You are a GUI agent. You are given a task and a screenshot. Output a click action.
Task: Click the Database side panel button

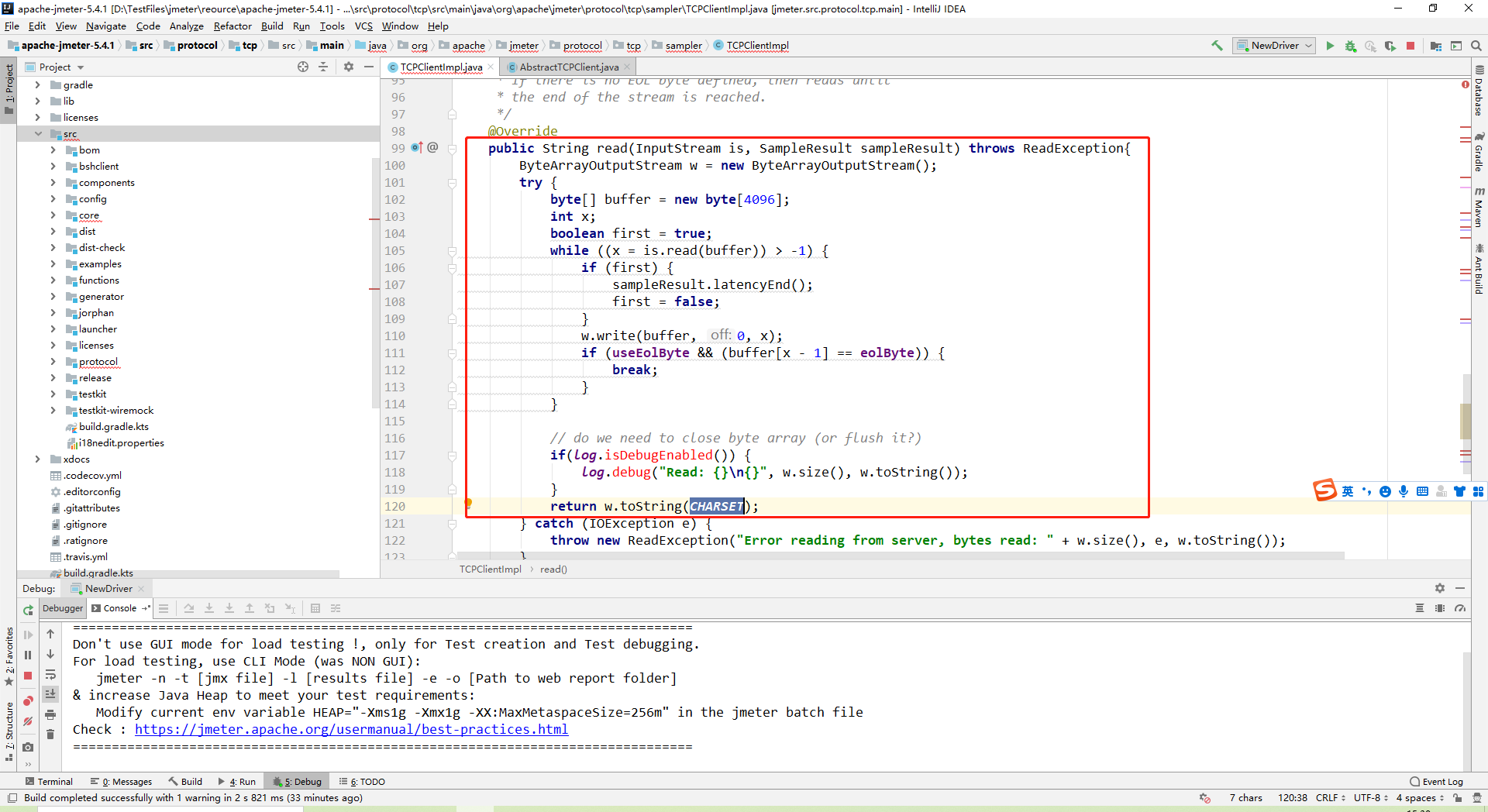coord(1479,91)
